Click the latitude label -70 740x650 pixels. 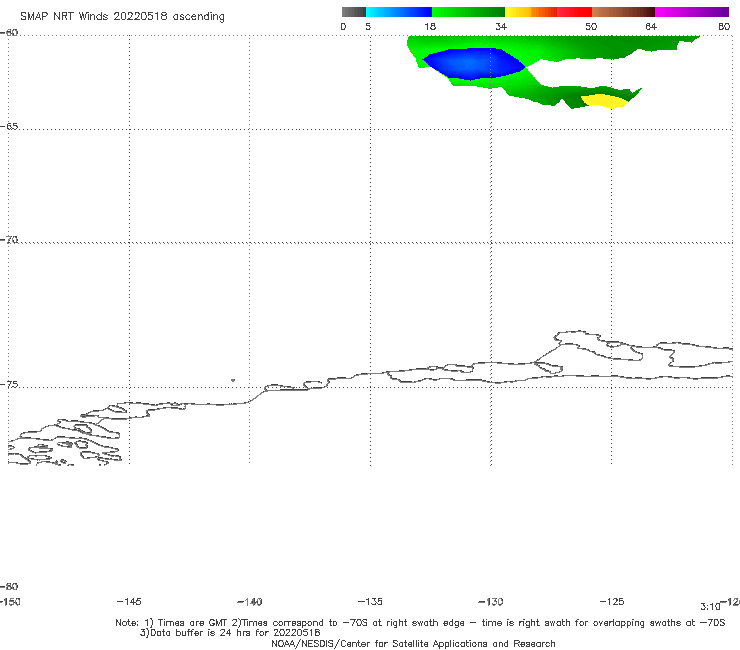pyautogui.click(x=9, y=240)
